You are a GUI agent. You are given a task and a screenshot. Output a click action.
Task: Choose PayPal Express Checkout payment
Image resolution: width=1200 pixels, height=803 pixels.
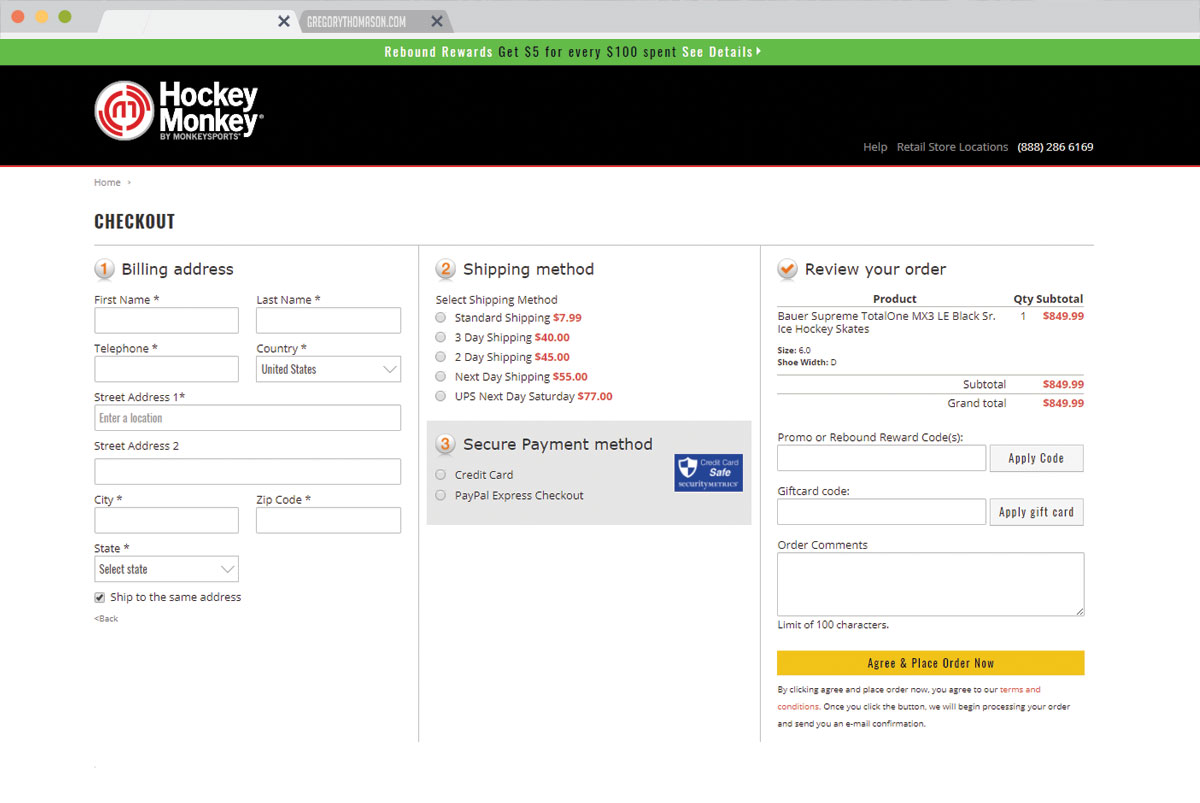click(441, 495)
